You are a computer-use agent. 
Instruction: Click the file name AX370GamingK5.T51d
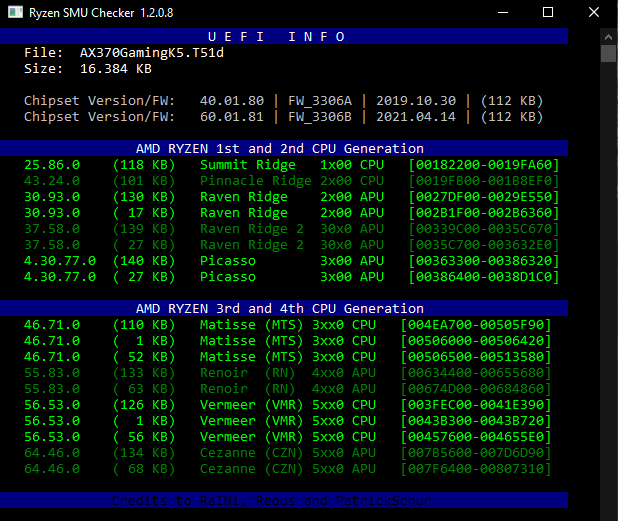[152, 53]
